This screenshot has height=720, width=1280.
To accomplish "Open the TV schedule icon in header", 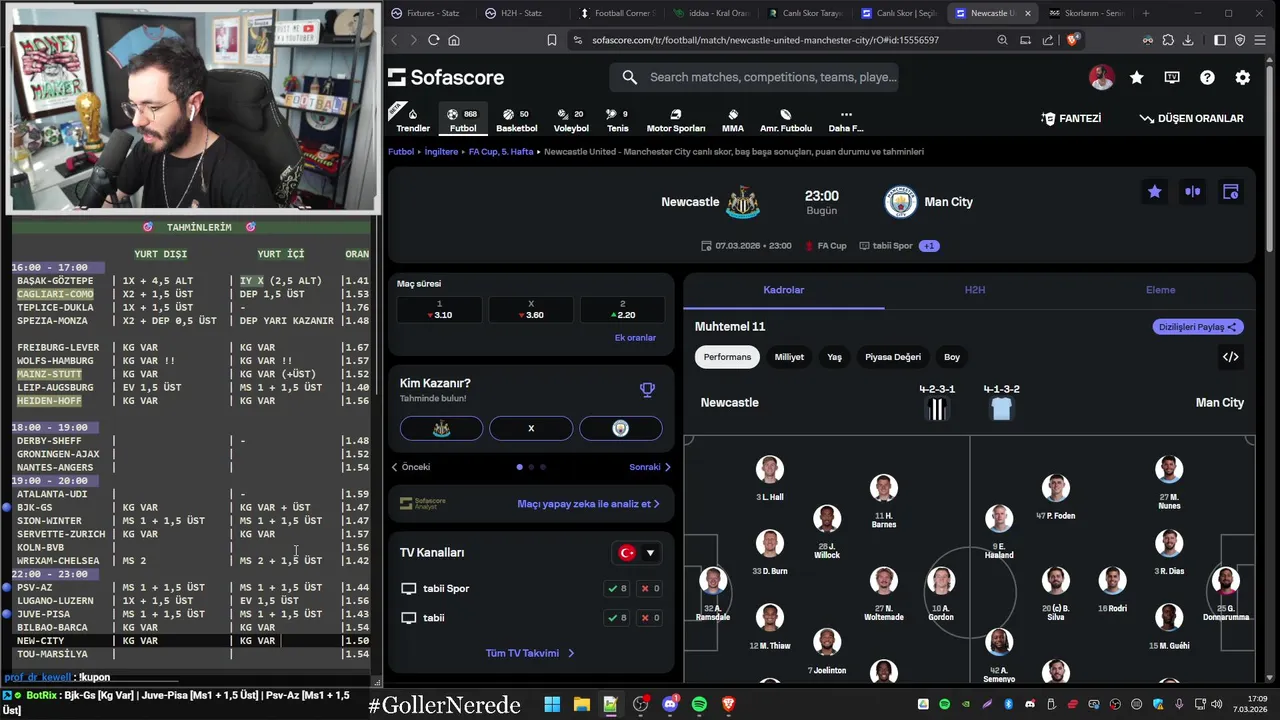I will pyautogui.click(x=1172, y=77).
